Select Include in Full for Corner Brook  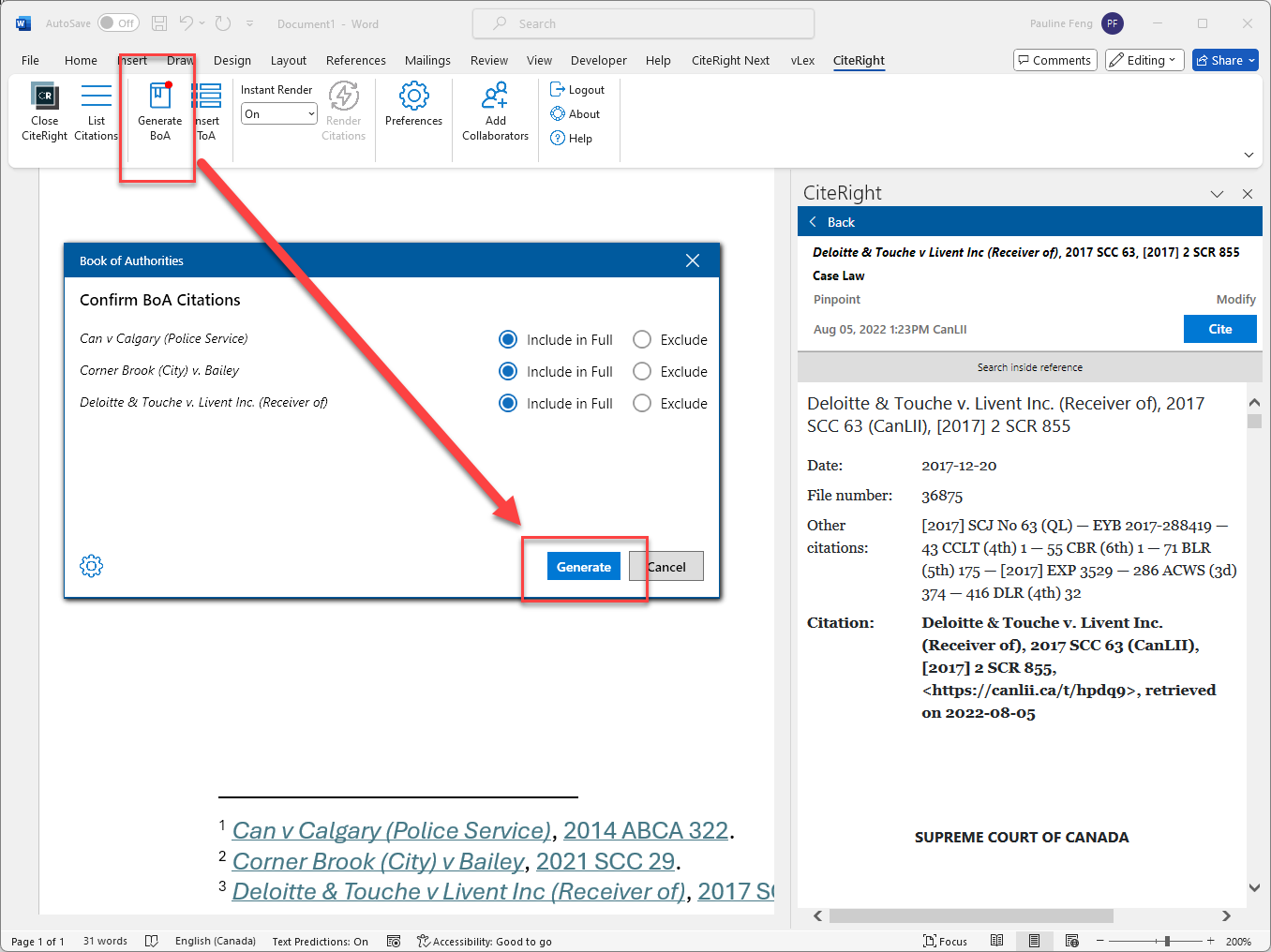(x=508, y=371)
